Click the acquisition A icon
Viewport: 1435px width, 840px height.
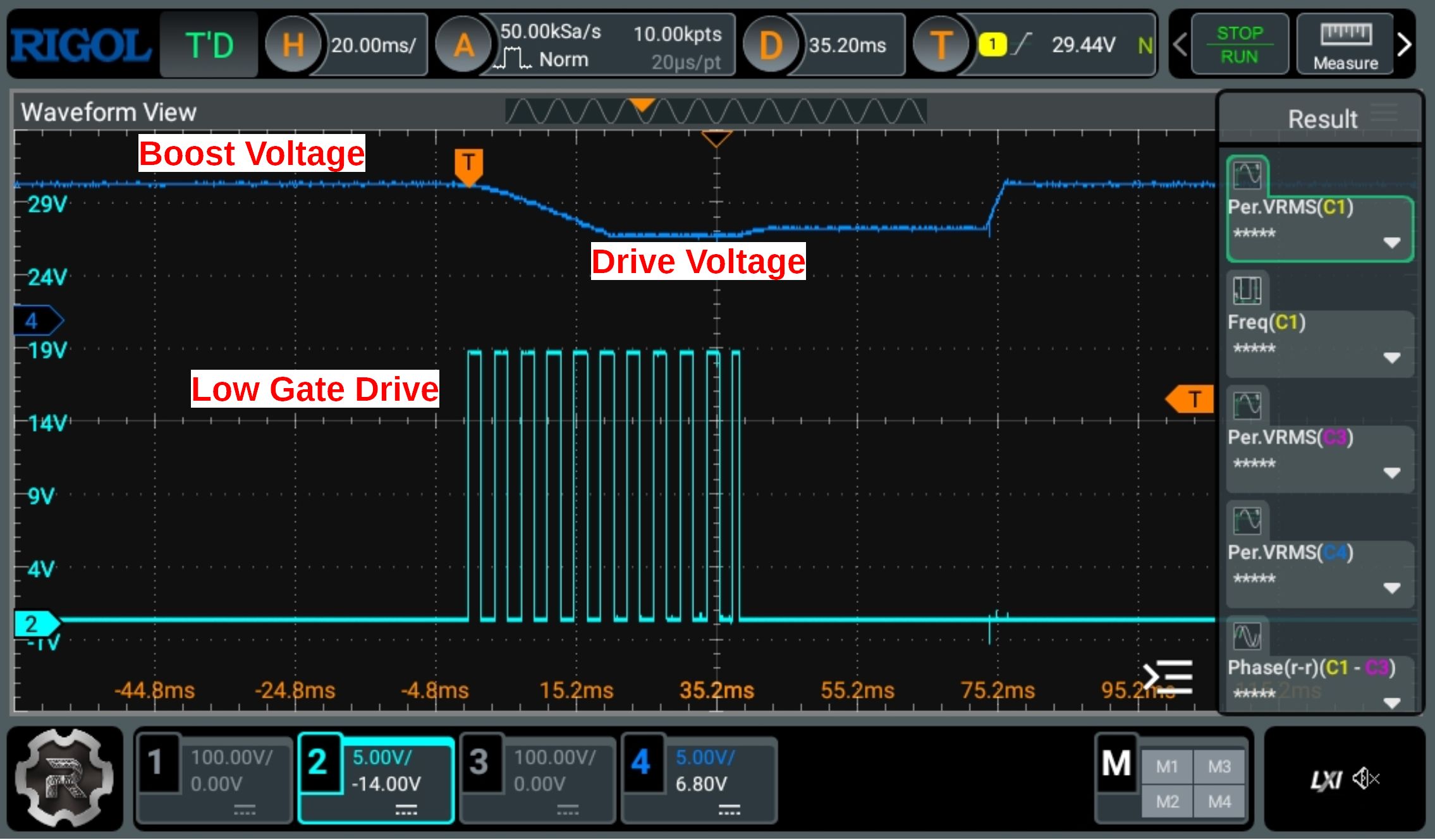[463, 45]
